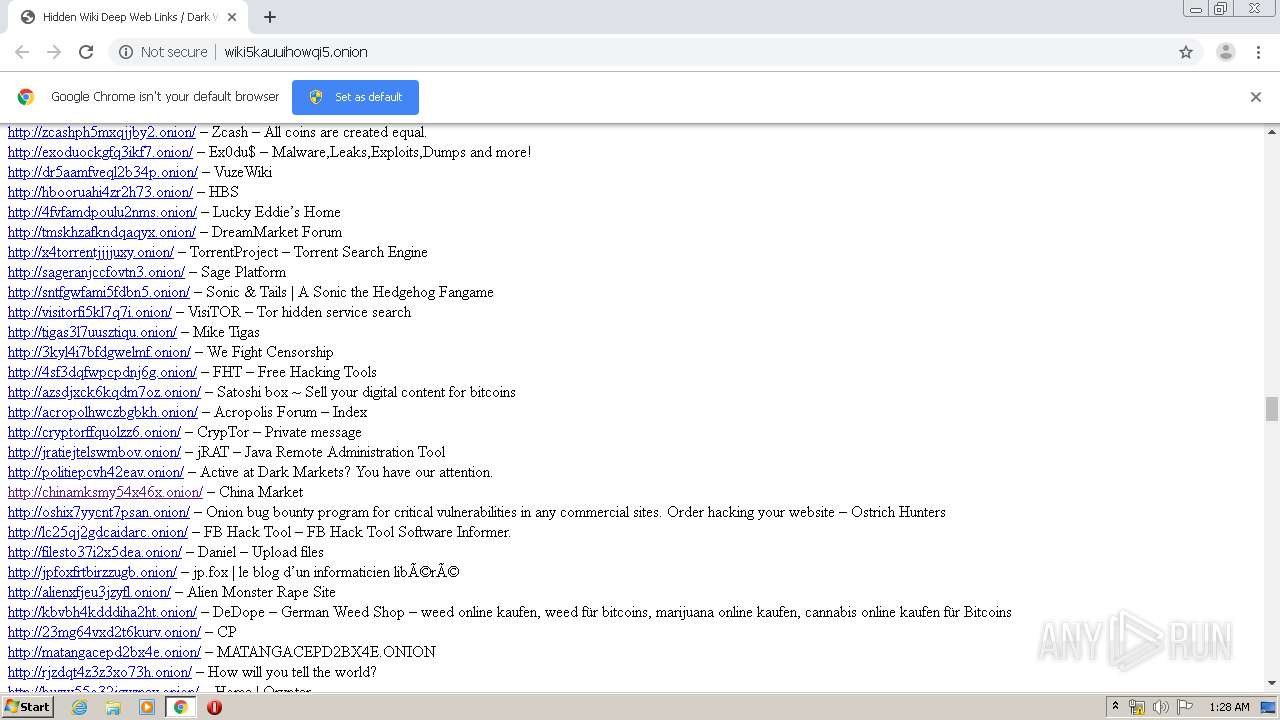Click the text 'Mike Tigas'
The image size is (1280, 720).
226,332
